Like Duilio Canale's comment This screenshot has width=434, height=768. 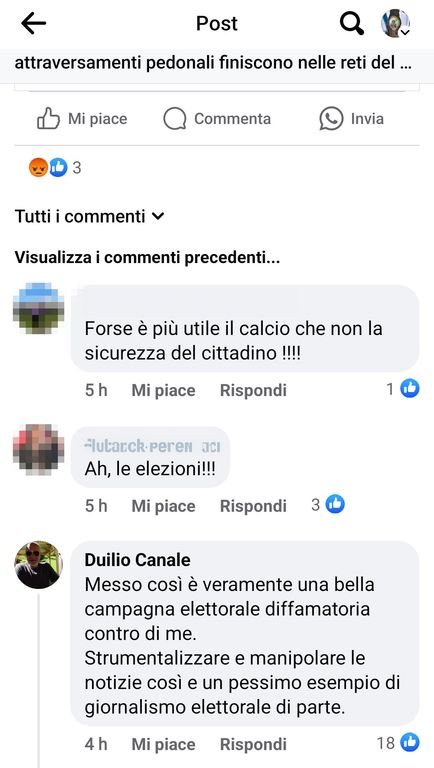(x=163, y=744)
